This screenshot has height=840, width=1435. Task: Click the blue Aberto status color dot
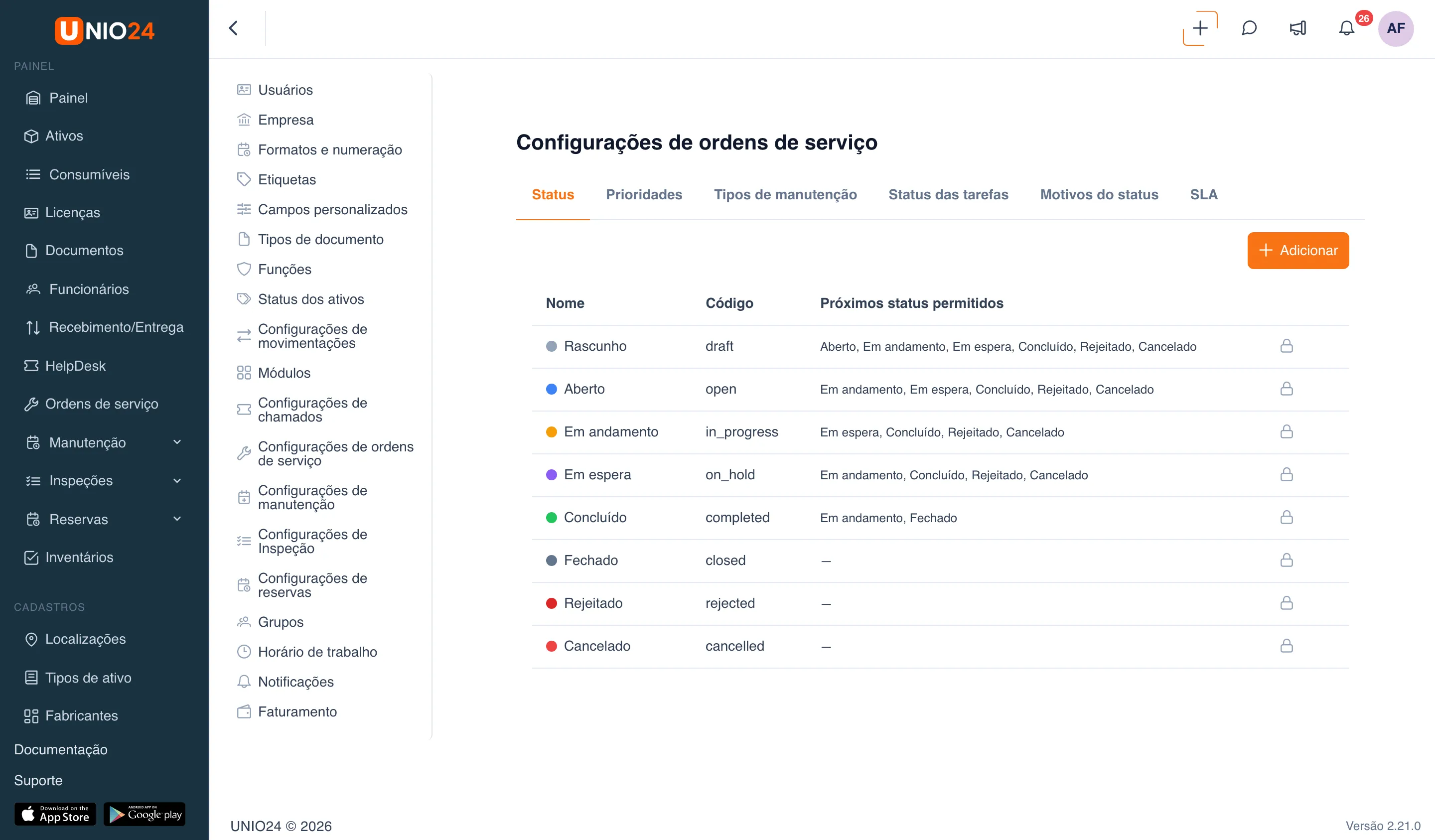pyautogui.click(x=551, y=389)
